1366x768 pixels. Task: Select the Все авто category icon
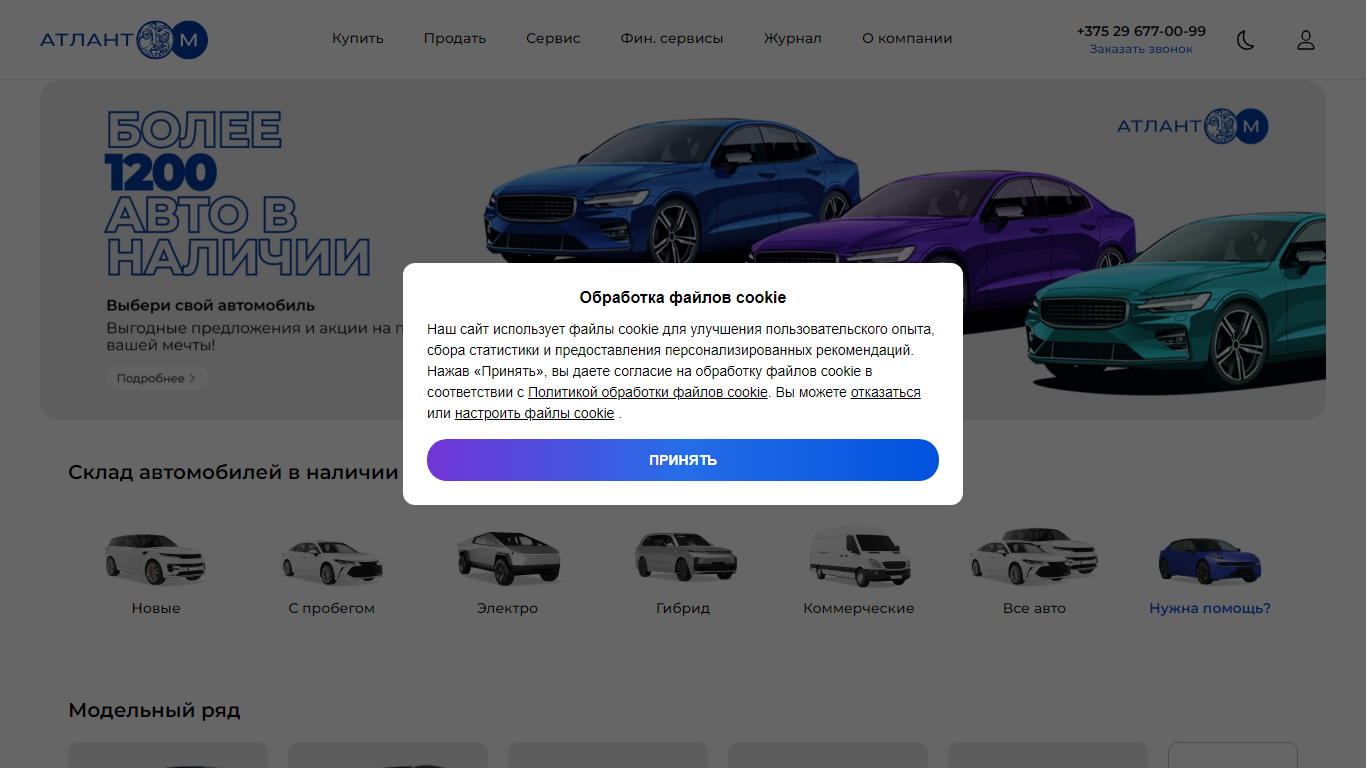(x=1034, y=557)
